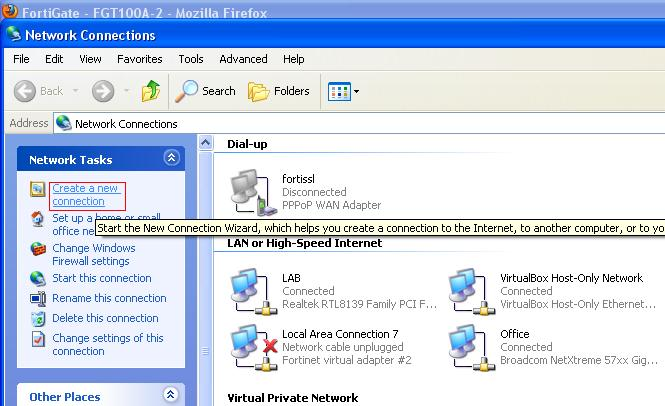The image size is (665, 406).
Task: Click the Rename this connection icon
Action: click(38, 299)
